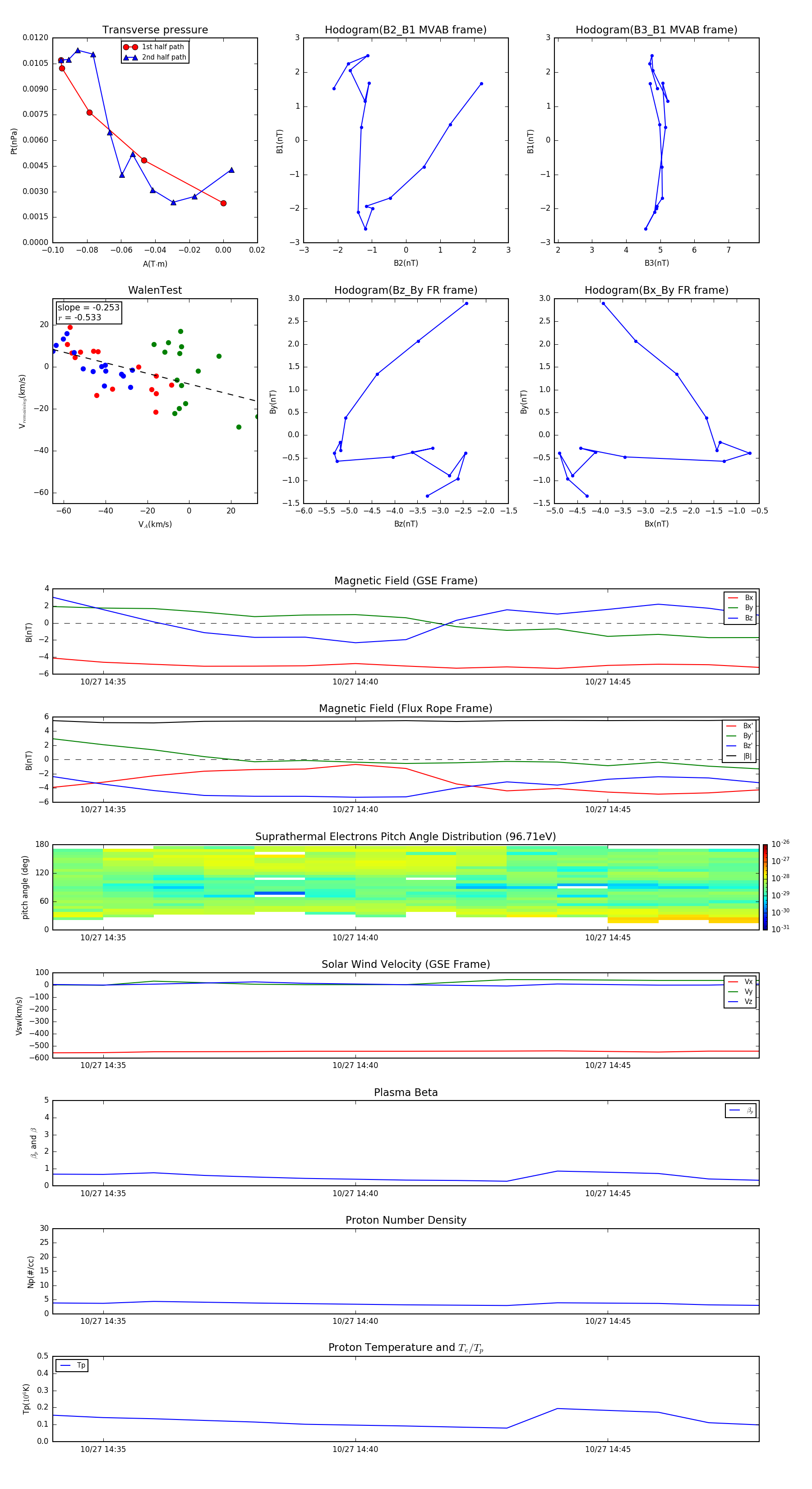Click the 'Solar Wind Velocity (GSE Frame)' title
This screenshot has width=812, height=1489.
coord(406,964)
